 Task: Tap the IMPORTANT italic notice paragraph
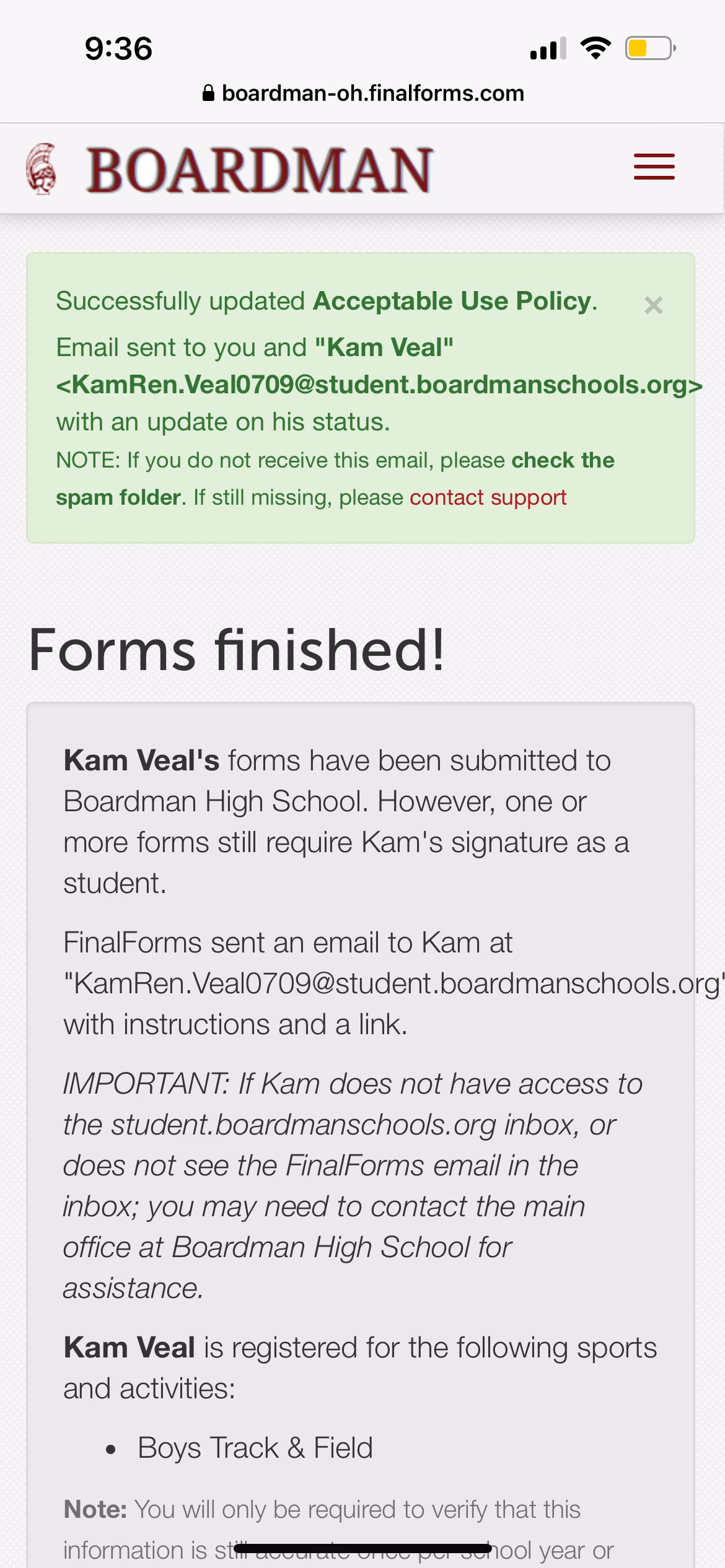[353, 1186]
